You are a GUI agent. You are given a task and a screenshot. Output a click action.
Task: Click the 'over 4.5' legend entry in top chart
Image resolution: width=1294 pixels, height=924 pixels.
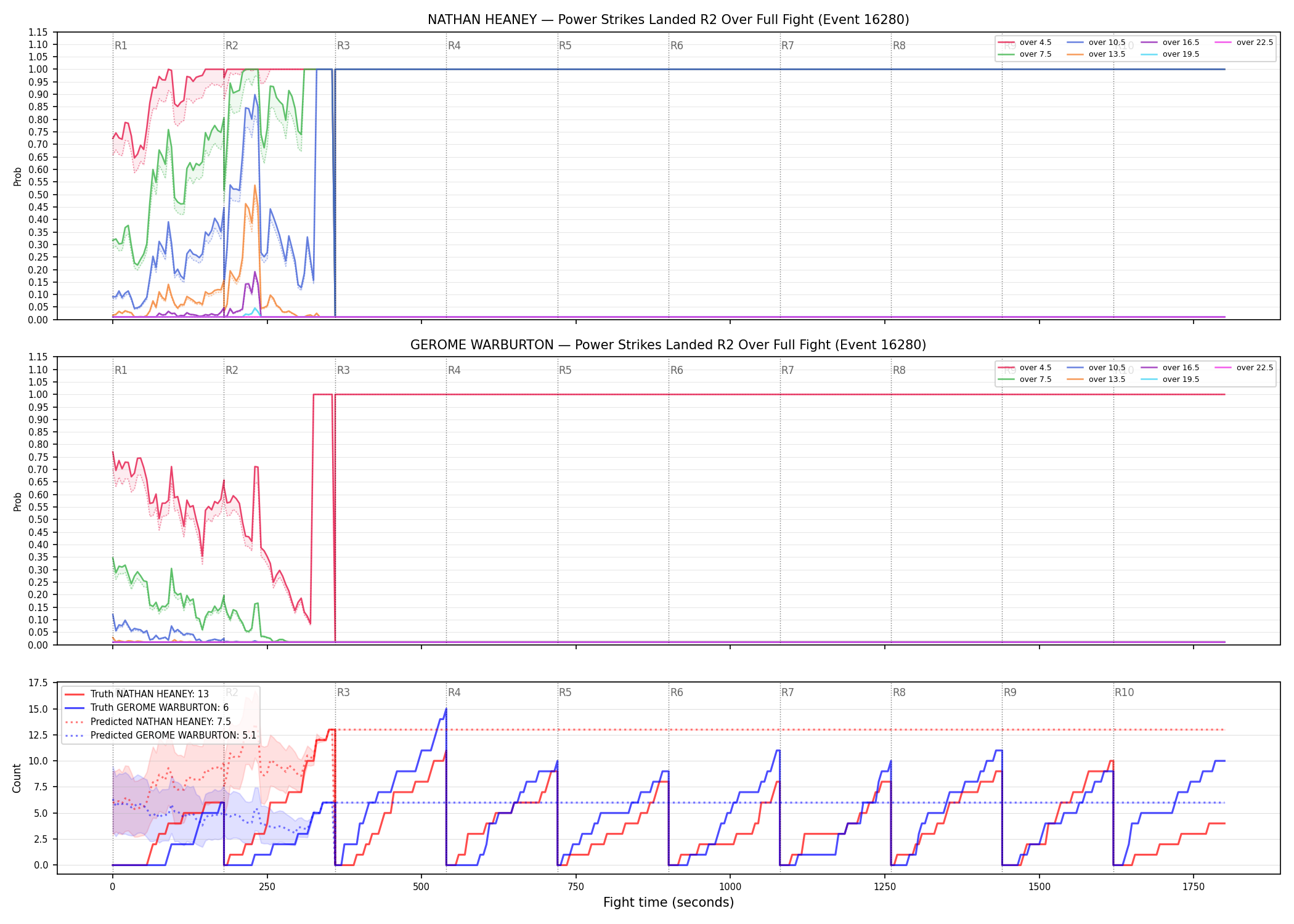1025,43
